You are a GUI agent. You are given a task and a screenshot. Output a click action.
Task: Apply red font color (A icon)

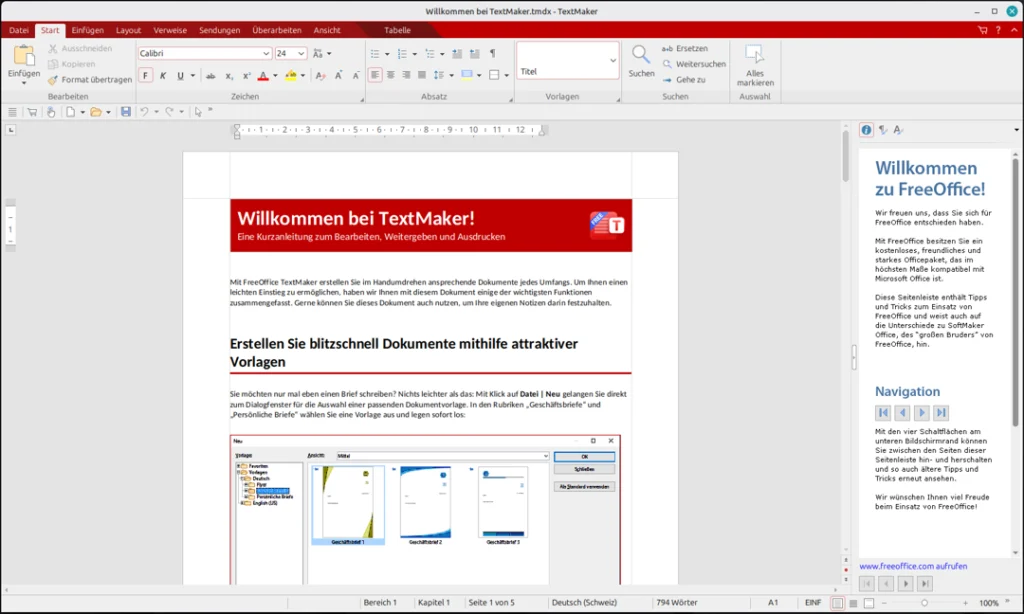tap(263, 76)
